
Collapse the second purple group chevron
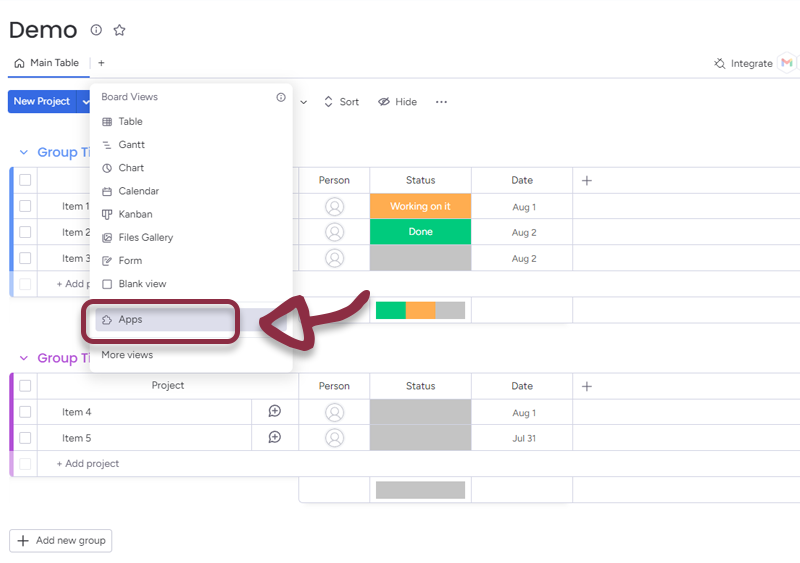[x=24, y=358]
